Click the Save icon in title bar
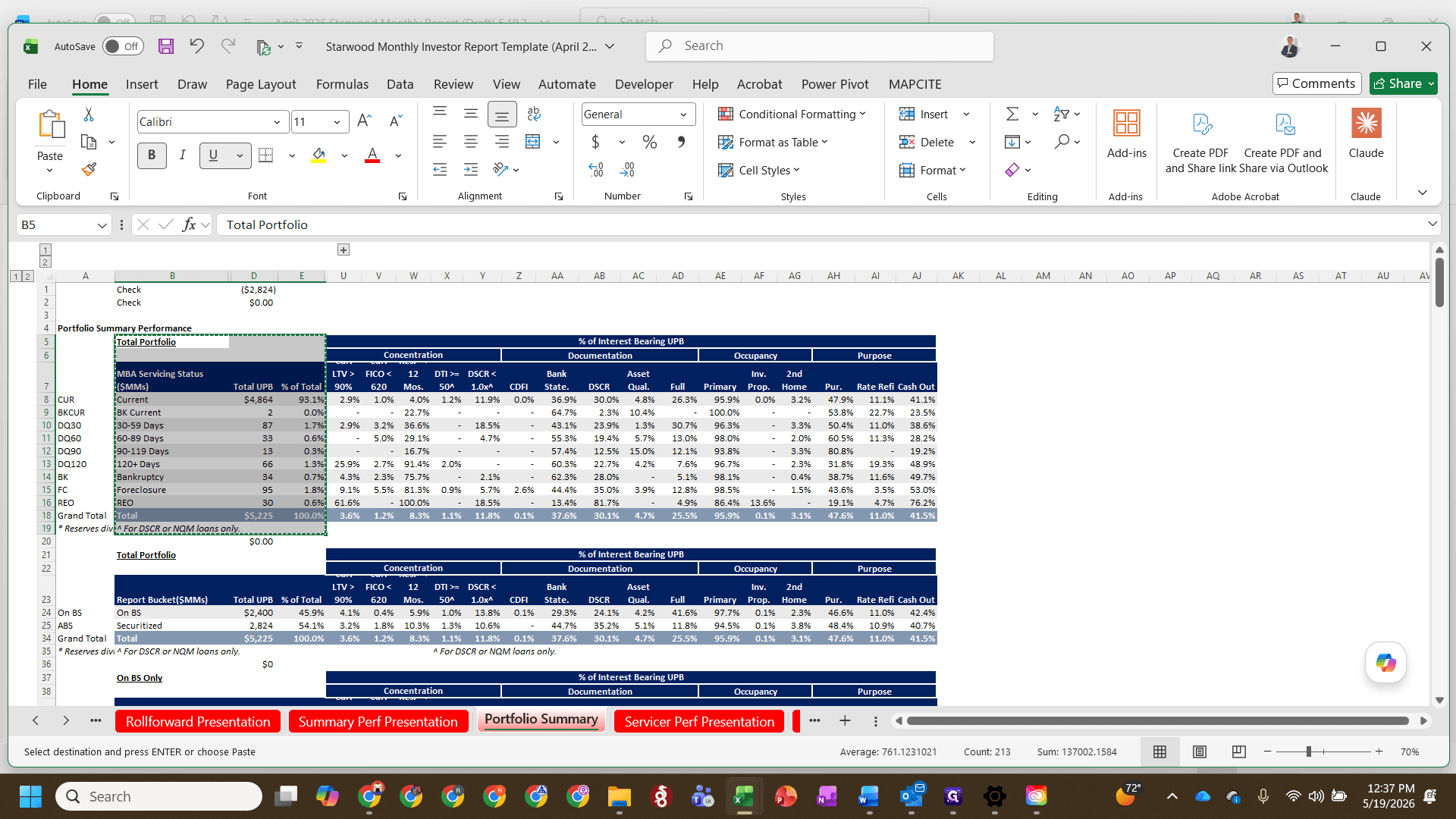 click(x=166, y=46)
